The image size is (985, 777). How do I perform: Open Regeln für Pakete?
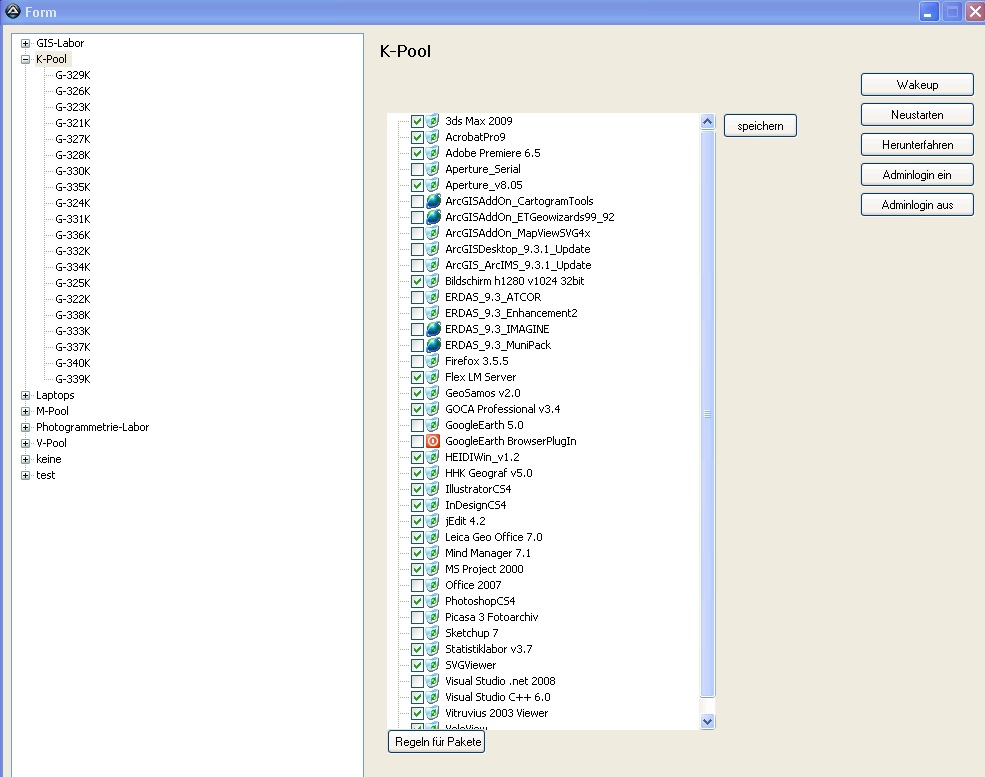coord(436,742)
